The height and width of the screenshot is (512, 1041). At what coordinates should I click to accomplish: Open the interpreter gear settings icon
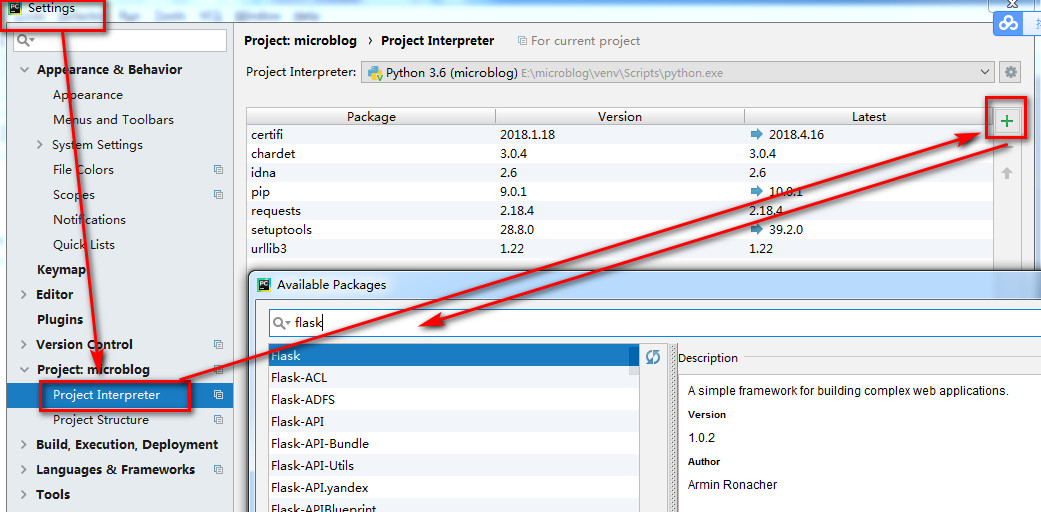coord(1010,72)
